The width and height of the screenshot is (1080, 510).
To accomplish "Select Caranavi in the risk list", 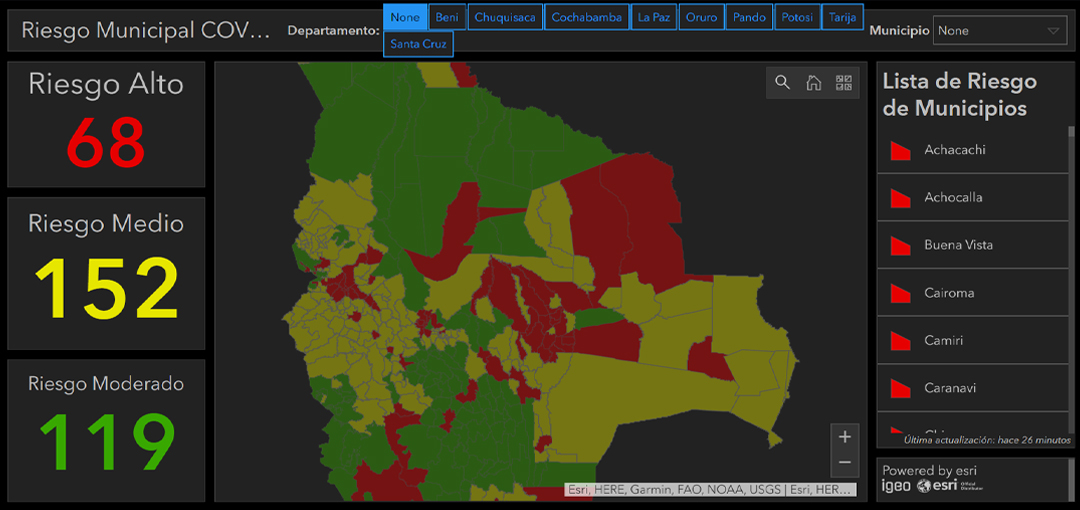I will [x=973, y=387].
